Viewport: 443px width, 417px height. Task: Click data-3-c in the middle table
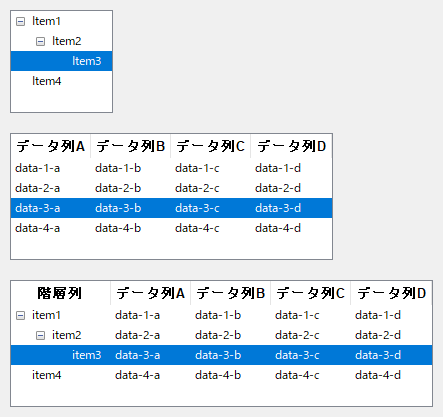(x=197, y=208)
